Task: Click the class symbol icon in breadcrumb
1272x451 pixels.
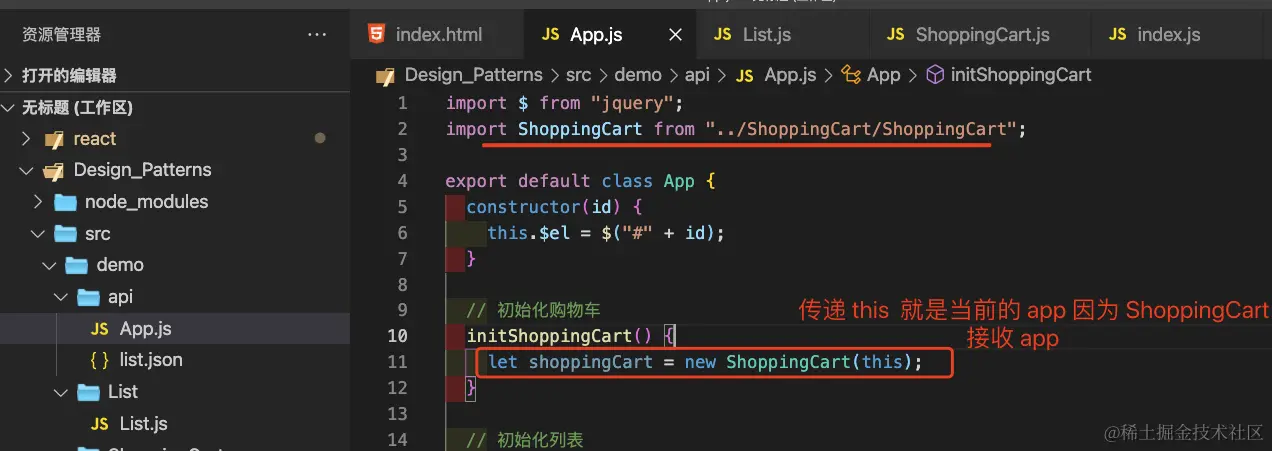Action: 852,75
